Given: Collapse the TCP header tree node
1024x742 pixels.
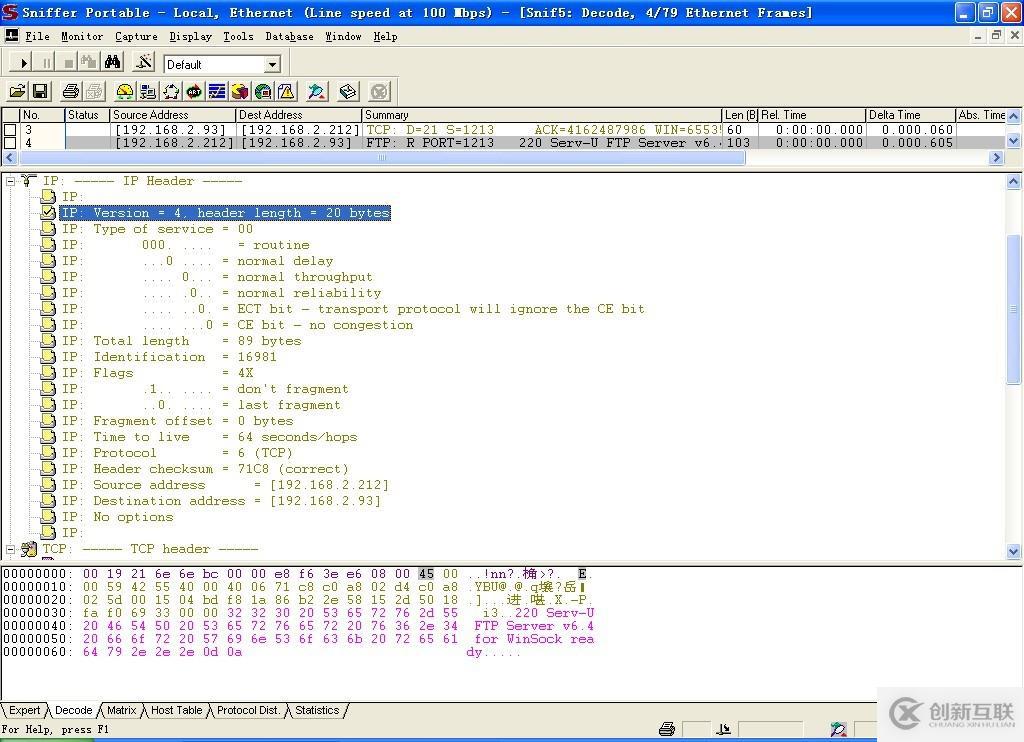Looking at the screenshot, I should 10,549.
